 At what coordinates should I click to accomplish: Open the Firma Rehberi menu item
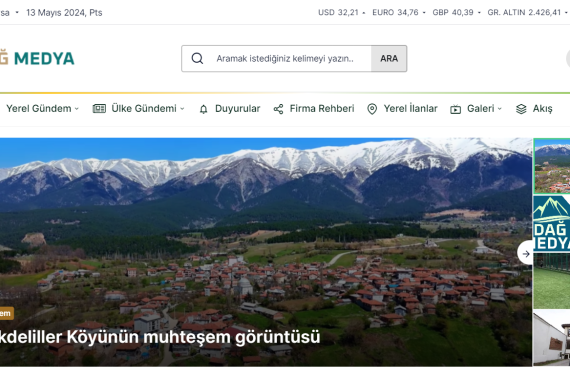click(x=322, y=109)
